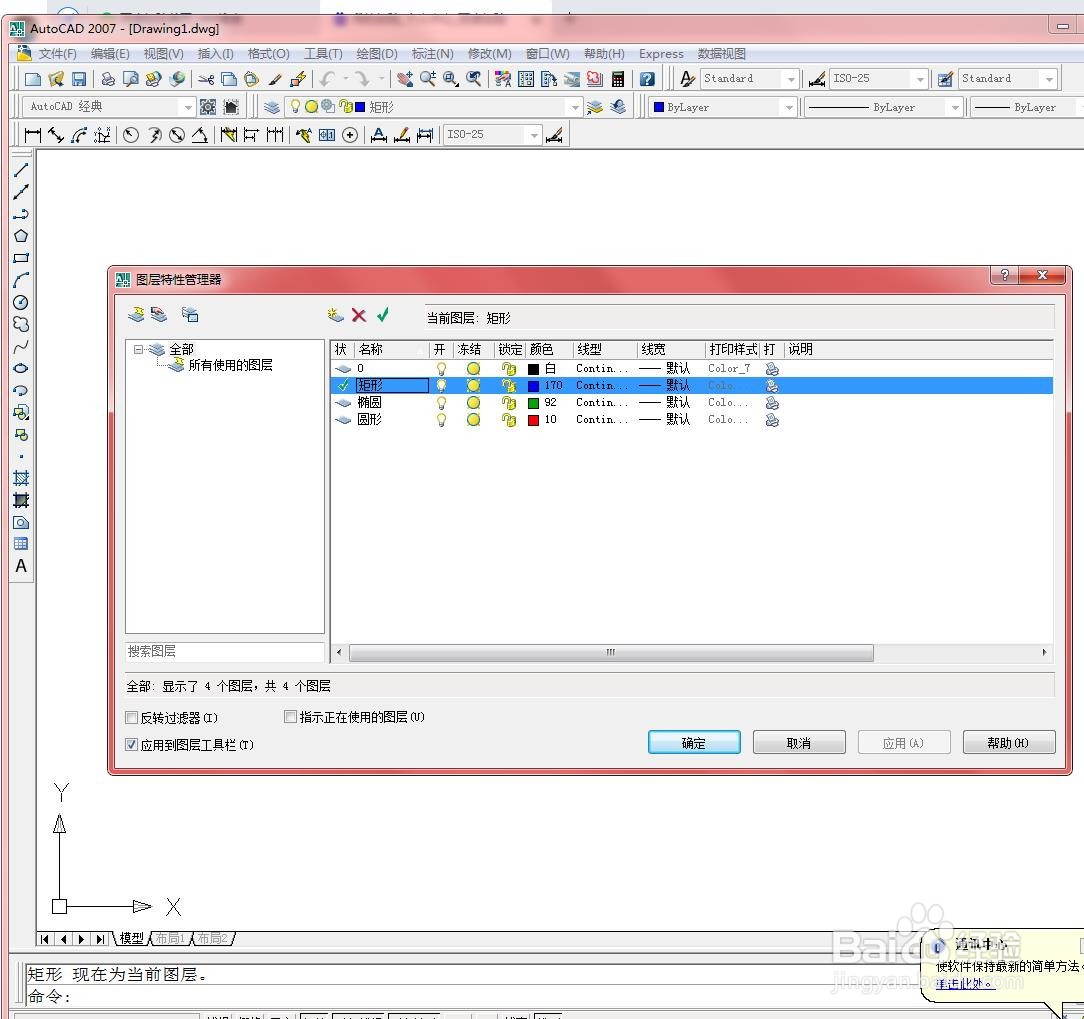
Task: Click the New Layer icon in layer manager
Action: pos(335,315)
